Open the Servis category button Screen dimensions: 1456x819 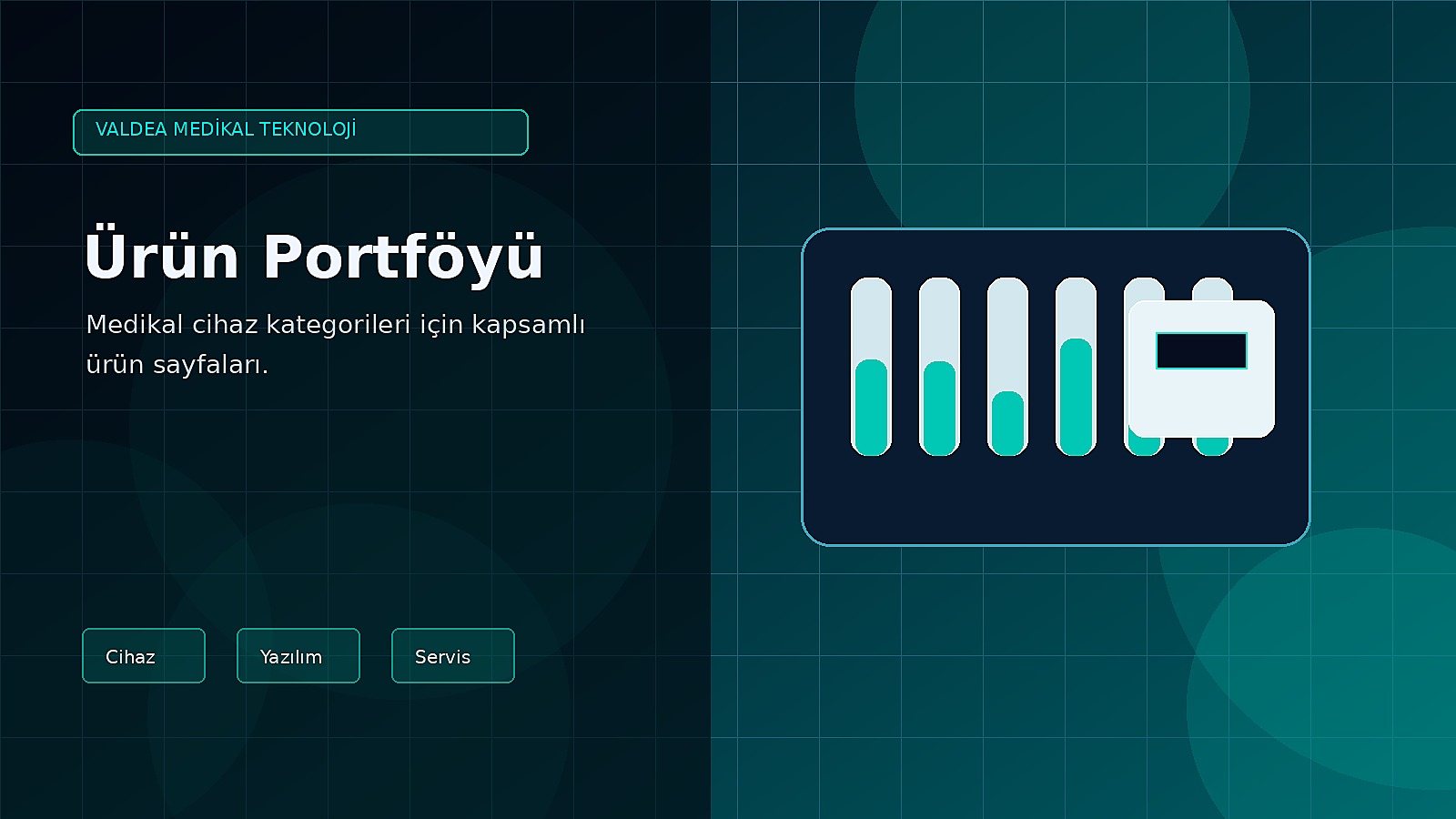[x=453, y=655]
